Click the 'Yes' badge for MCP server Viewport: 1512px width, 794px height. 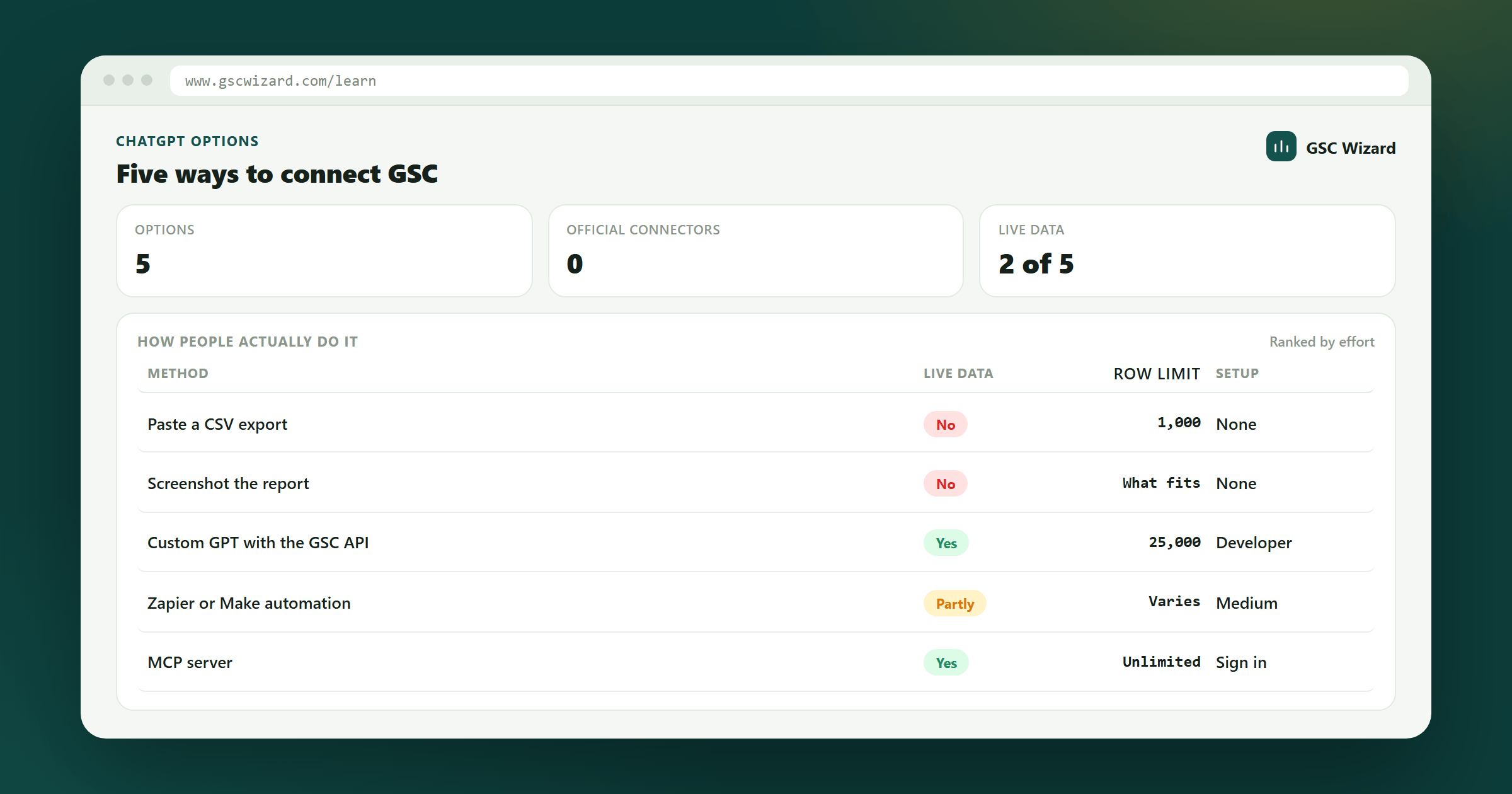[946, 662]
